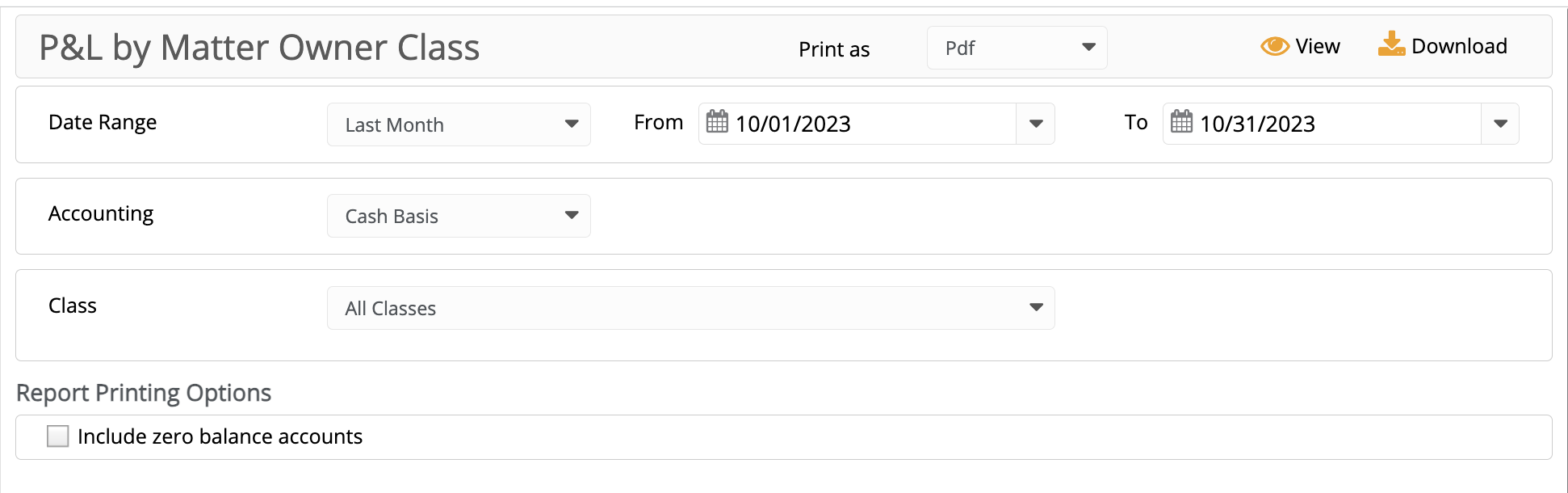Expand the All Classes dropdown

[691, 308]
